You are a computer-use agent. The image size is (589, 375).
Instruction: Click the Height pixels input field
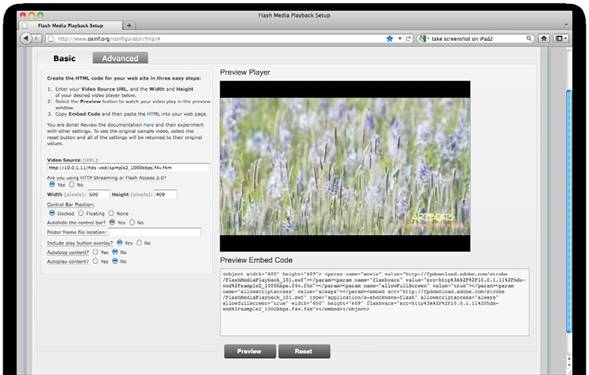(165, 194)
